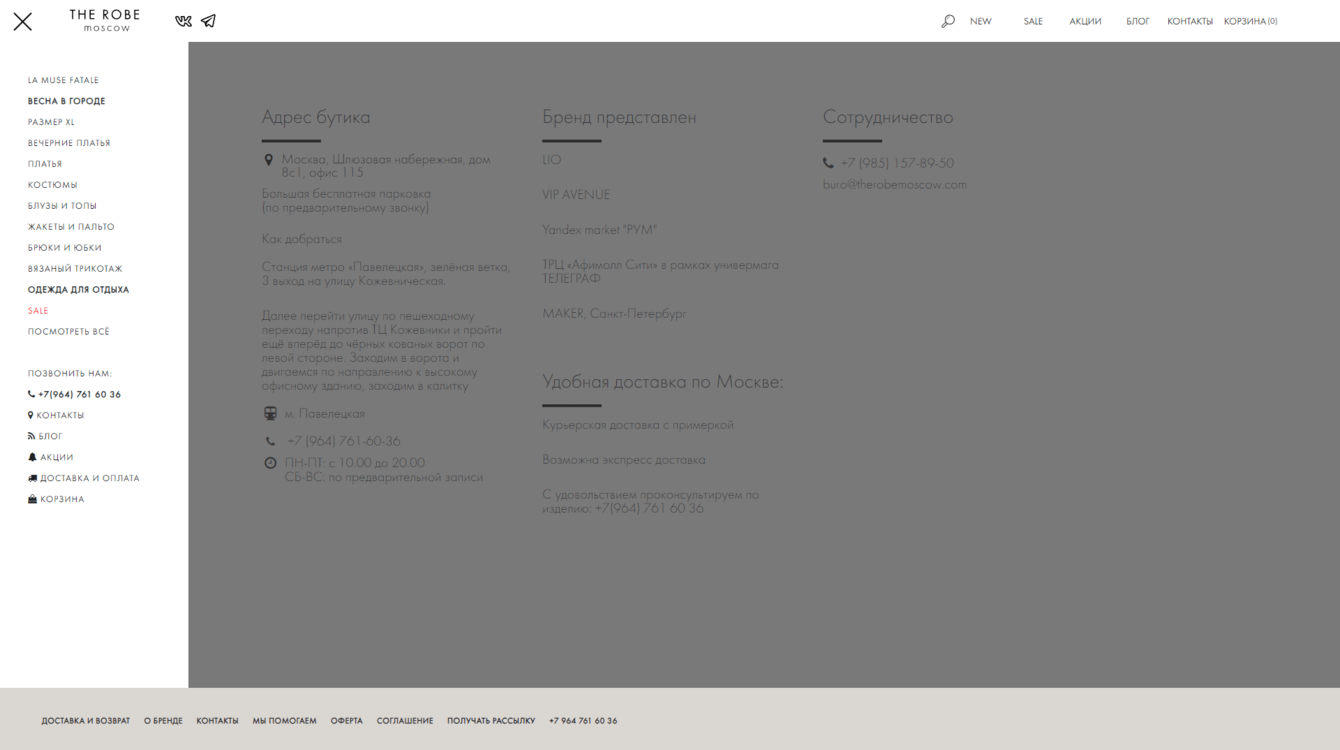
Task: Open ВЯЗАНЫЙ ТРИКОТАЖ category
Action: 75,269
